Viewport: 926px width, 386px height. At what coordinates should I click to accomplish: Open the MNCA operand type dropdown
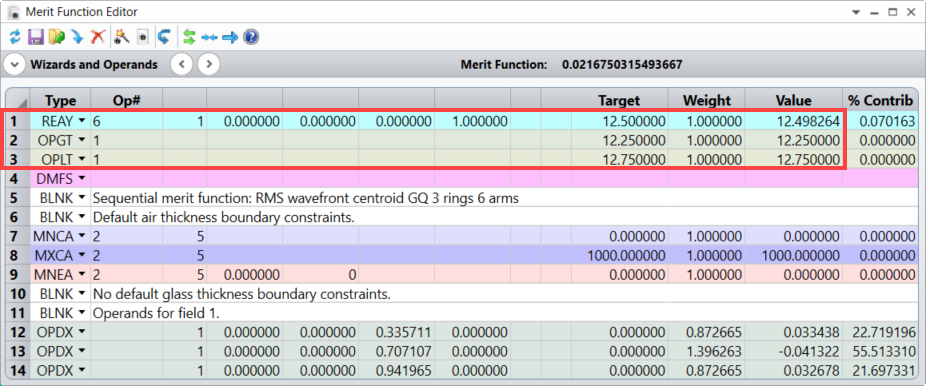click(x=81, y=236)
